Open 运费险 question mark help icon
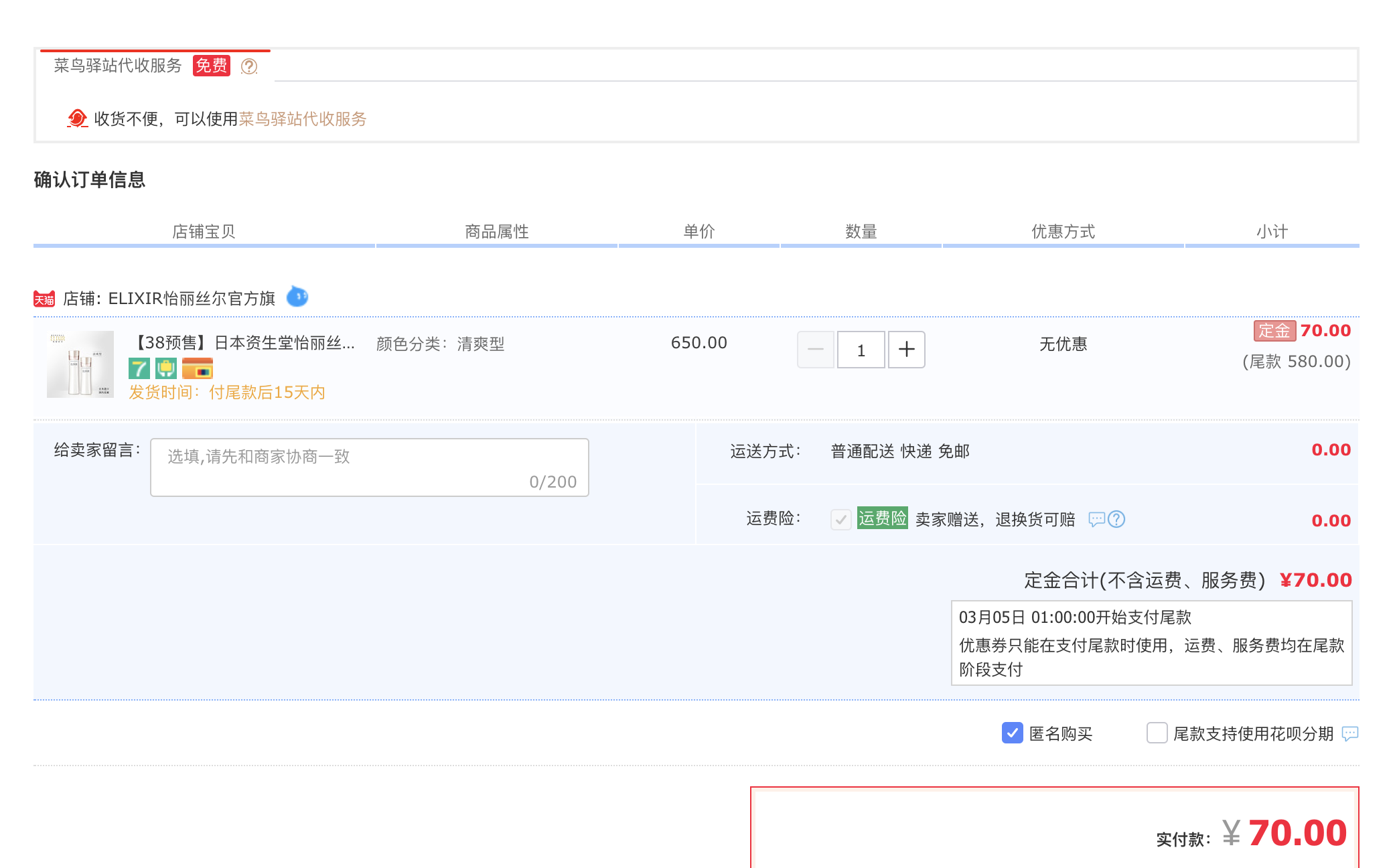The width and height of the screenshot is (1393, 868). (1116, 519)
